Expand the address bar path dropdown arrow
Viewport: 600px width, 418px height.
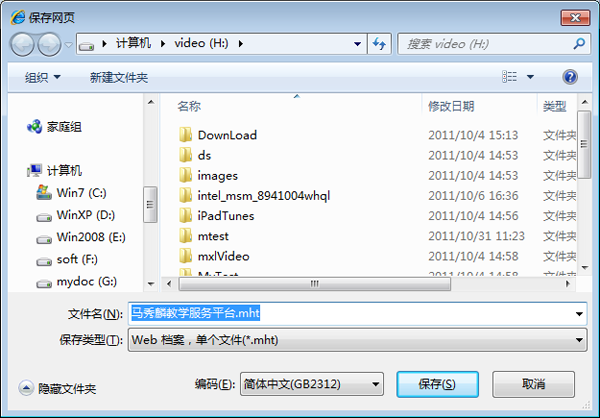point(357,44)
